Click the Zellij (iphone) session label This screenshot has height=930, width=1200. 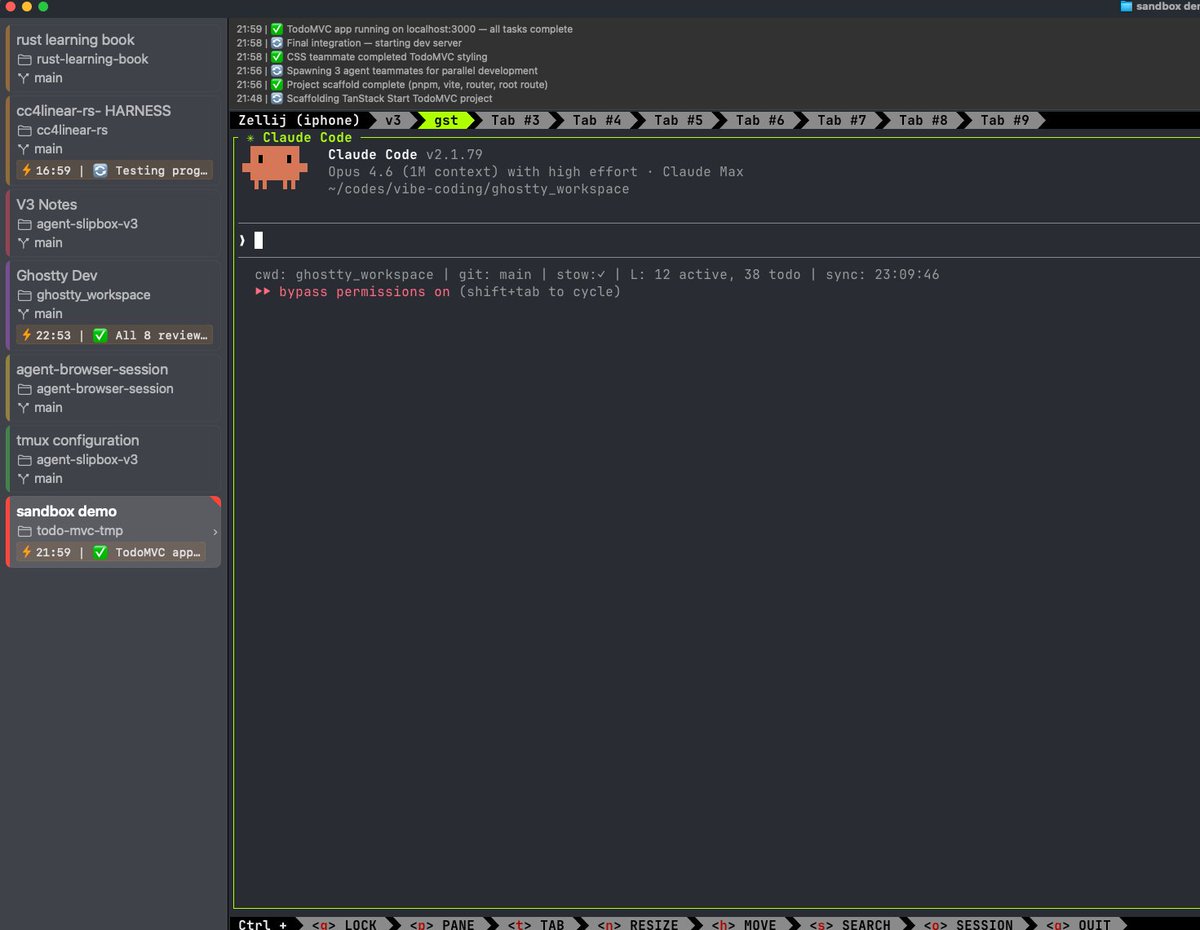pyautogui.click(x=299, y=120)
